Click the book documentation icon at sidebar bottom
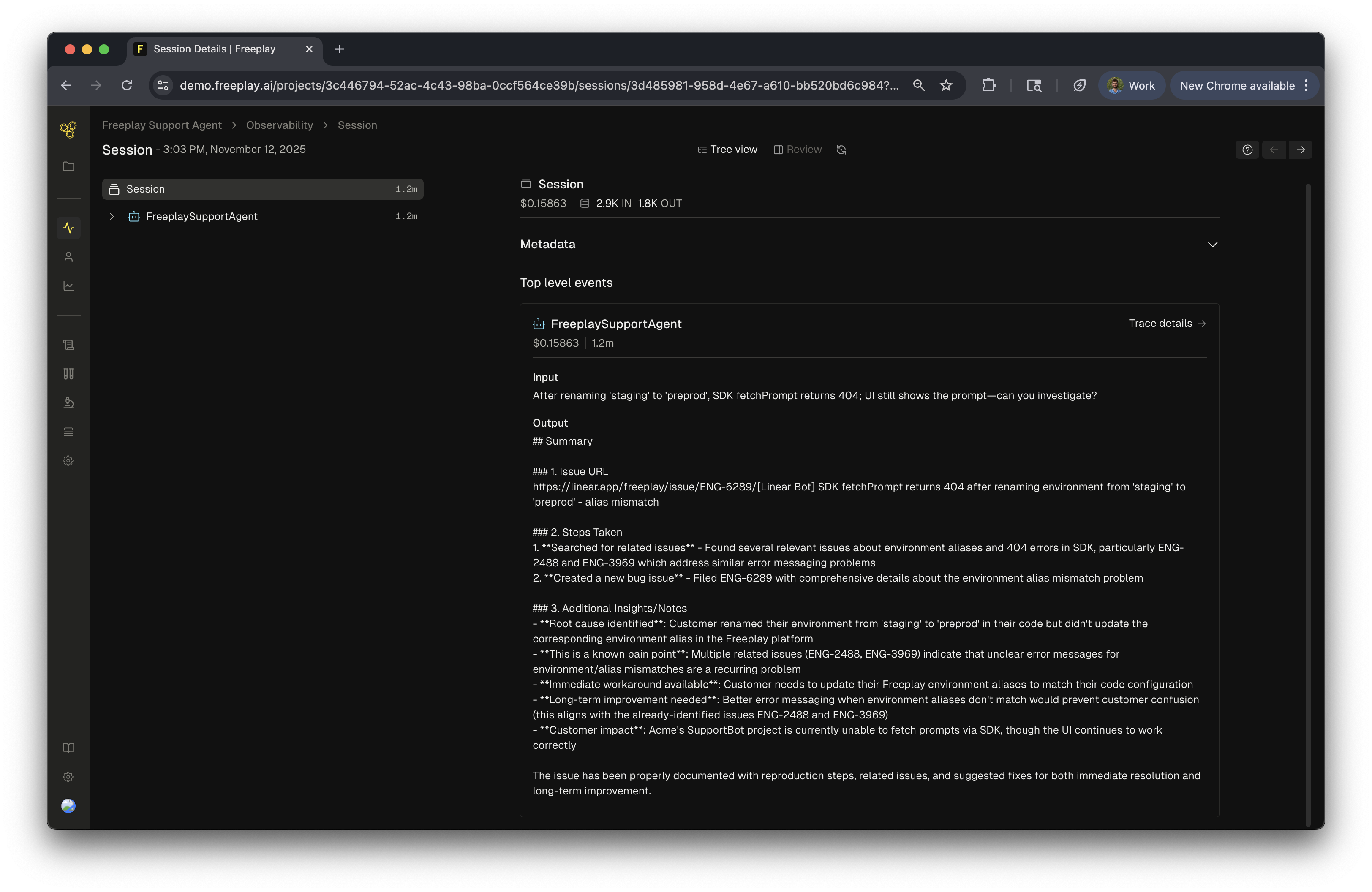Viewport: 1372px width, 892px height. click(68, 748)
